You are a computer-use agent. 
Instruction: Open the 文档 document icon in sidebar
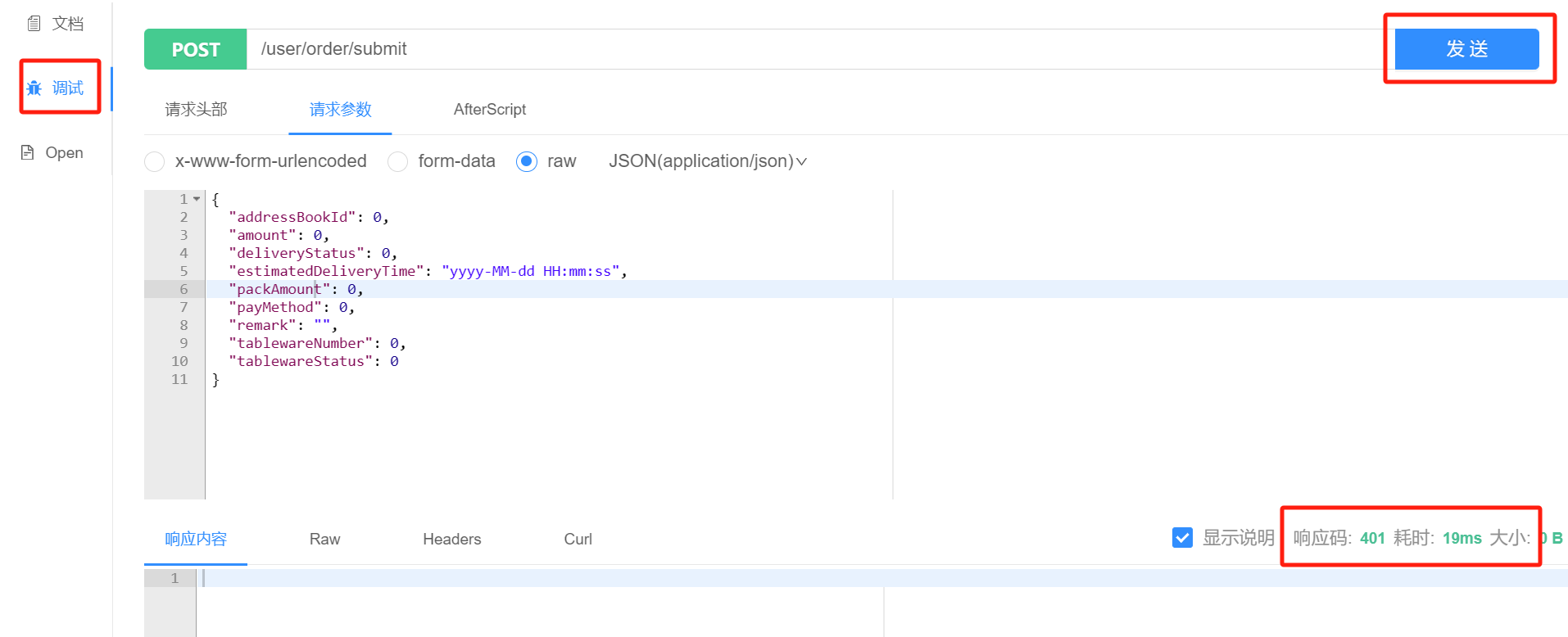34,24
